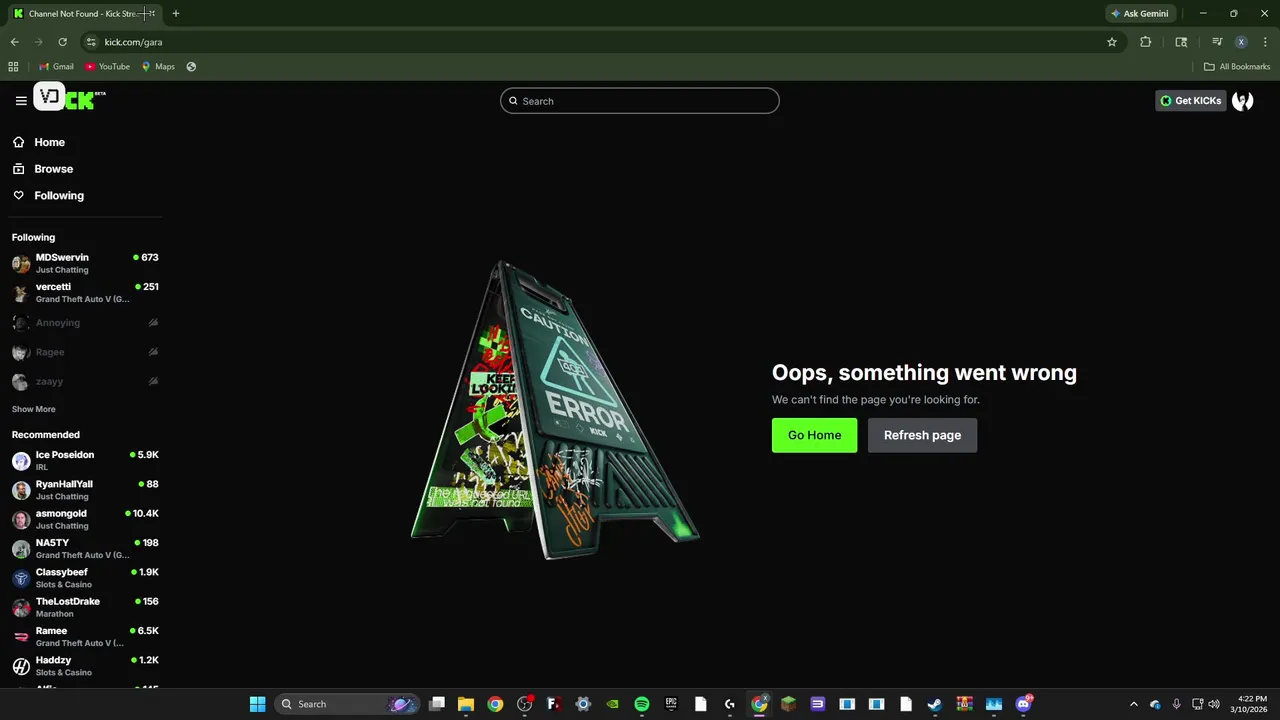The image size is (1280, 720).
Task: Show hidden system tray icons
Action: coord(1133,704)
